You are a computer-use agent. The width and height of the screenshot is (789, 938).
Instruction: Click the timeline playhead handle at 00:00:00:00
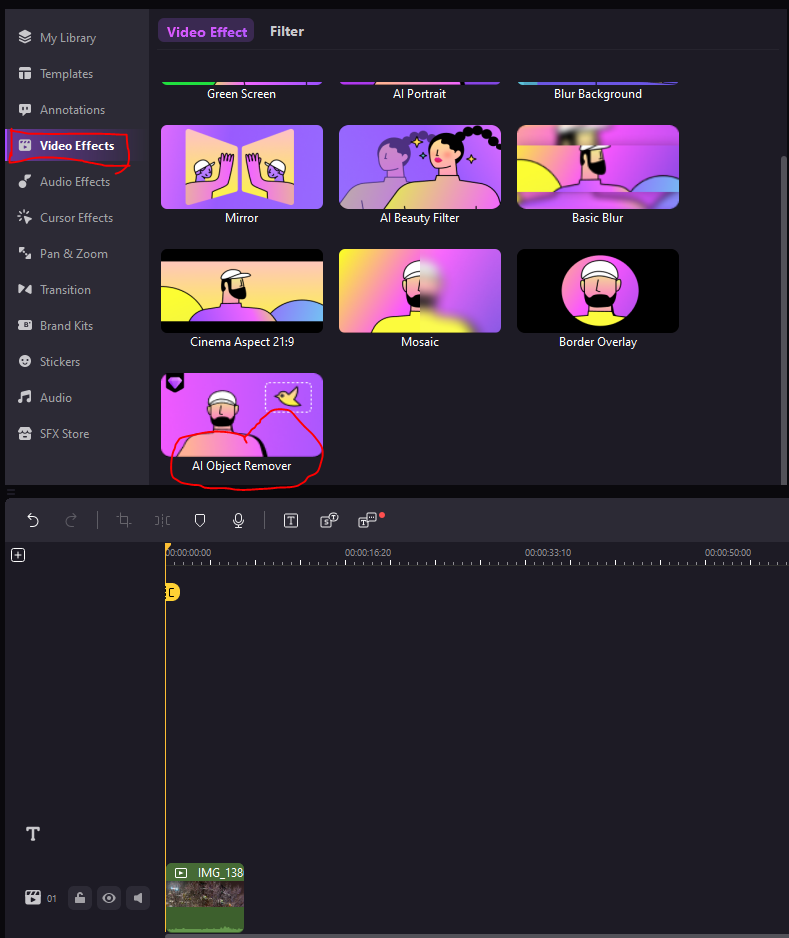(x=168, y=547)
